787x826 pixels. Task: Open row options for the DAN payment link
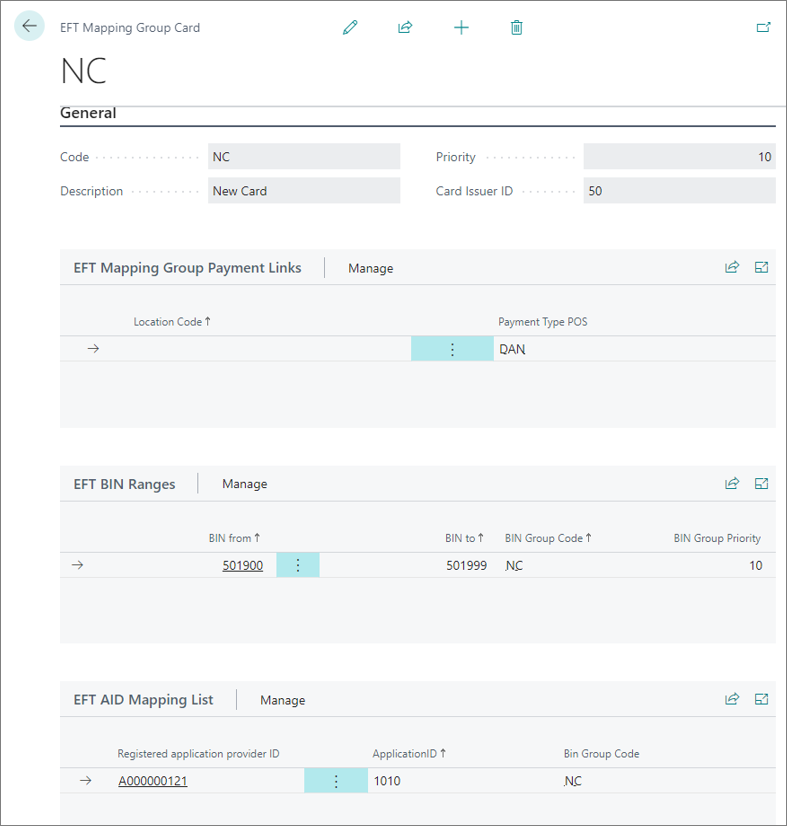pos(452,349)
